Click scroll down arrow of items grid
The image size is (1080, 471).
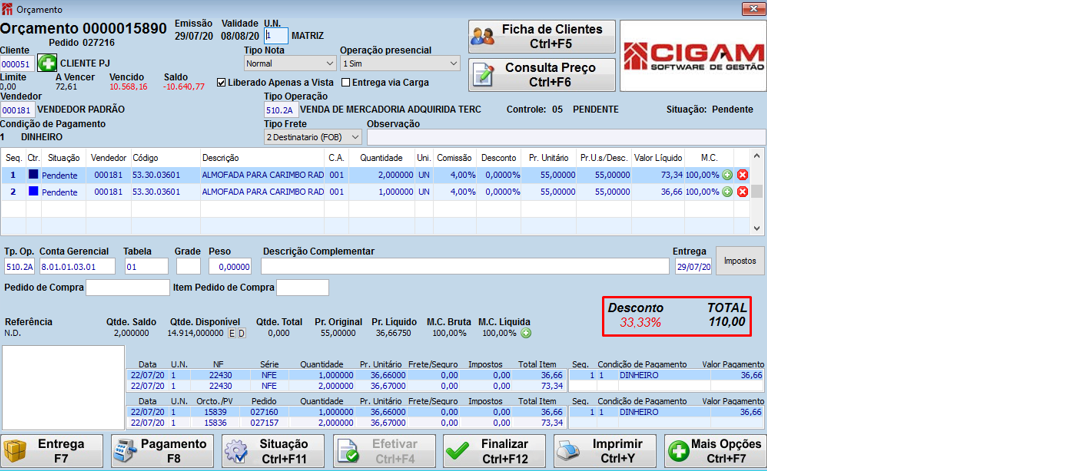[757, 227]
